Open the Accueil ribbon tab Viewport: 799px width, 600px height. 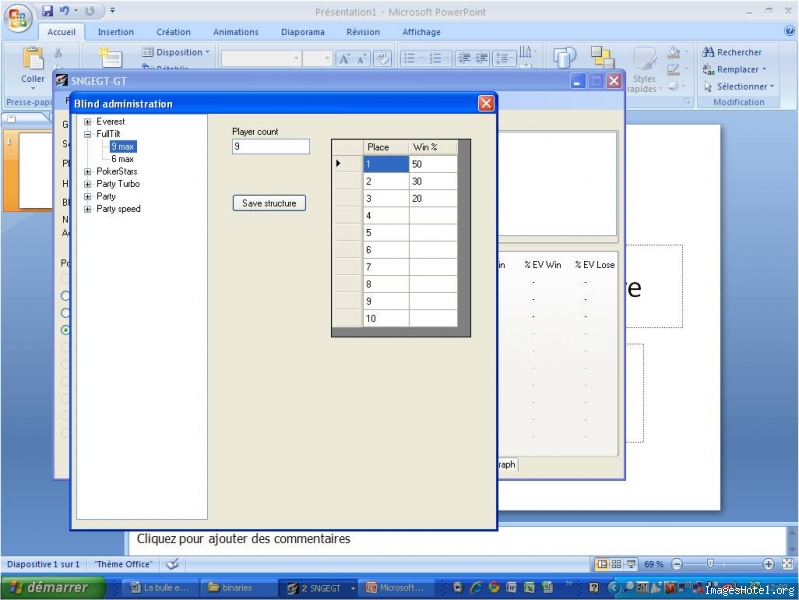[61, 32]
